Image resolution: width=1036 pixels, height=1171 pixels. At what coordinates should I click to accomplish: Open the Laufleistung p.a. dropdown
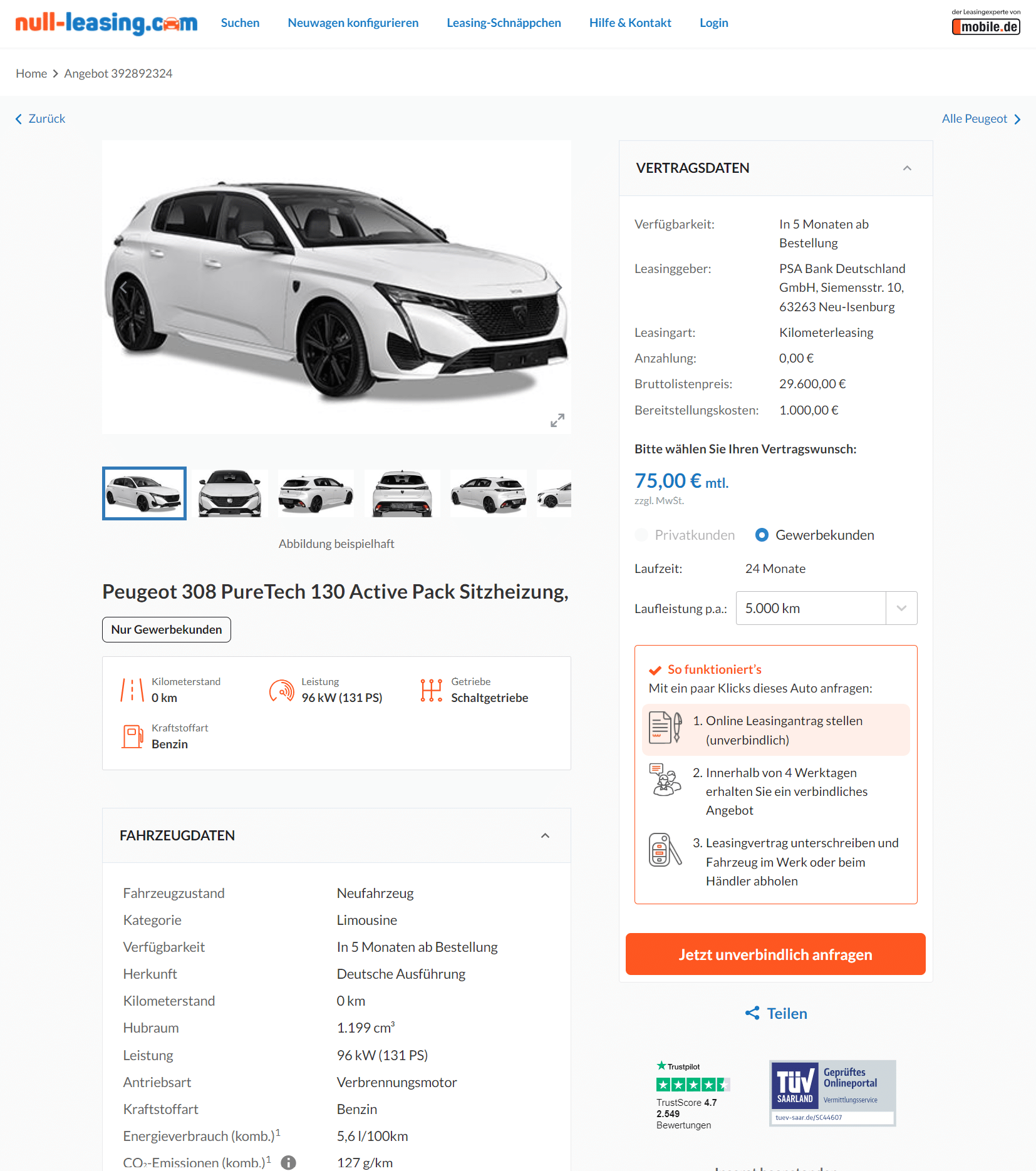coord(826,608)
